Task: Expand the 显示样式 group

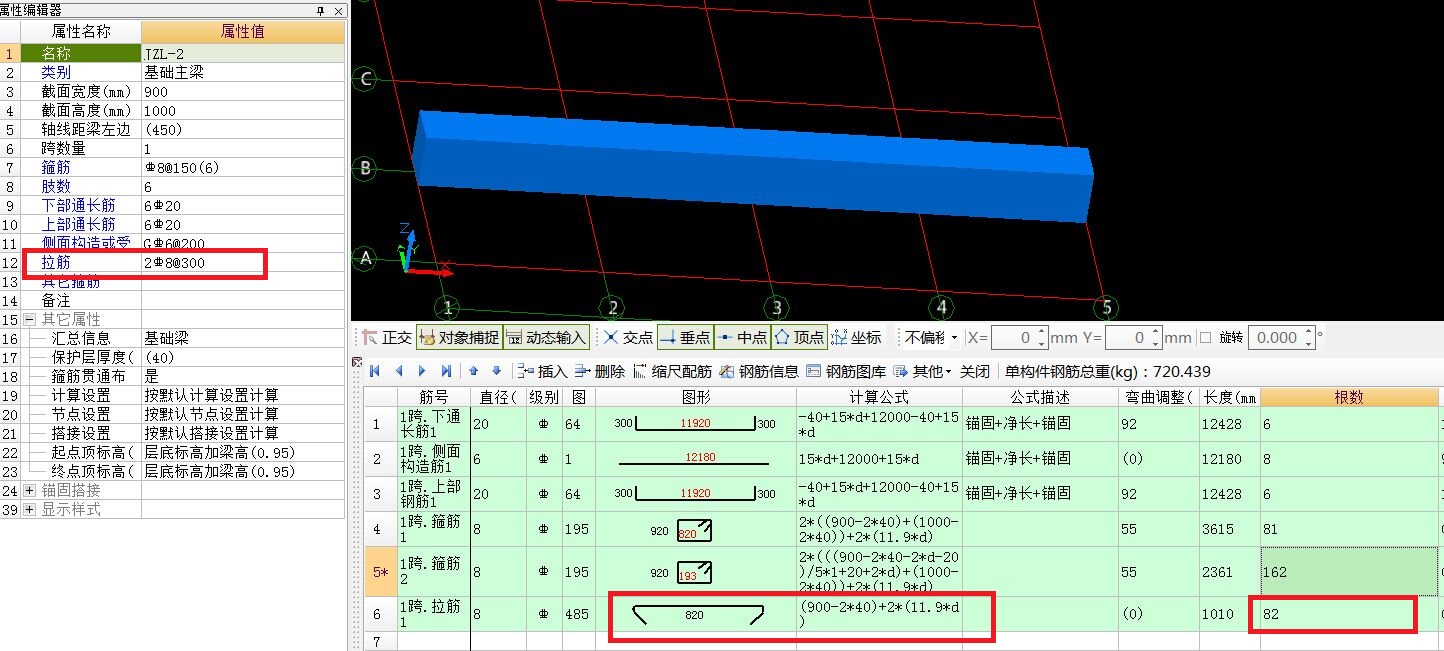Action: point(29,509)
